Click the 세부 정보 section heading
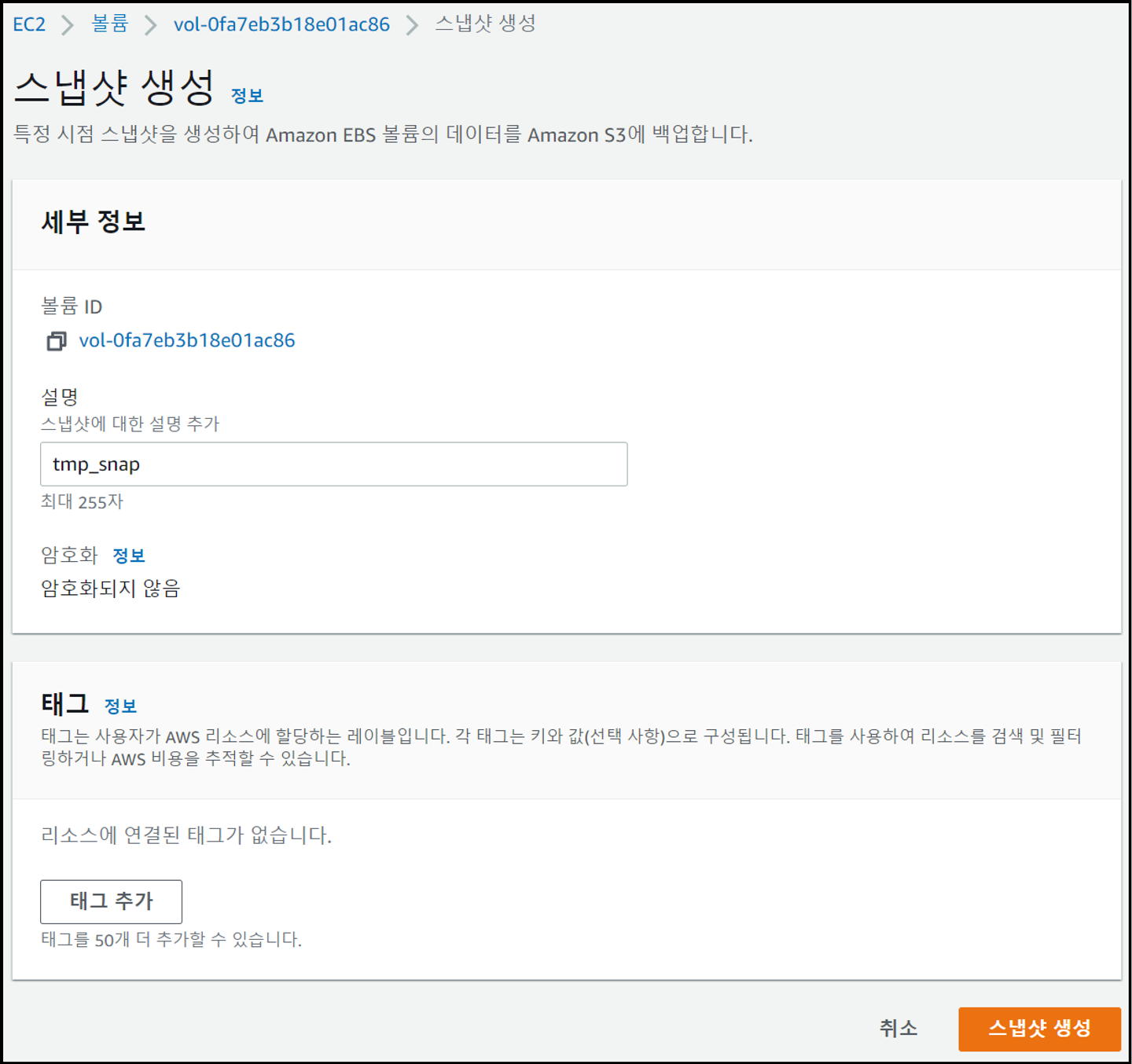Viewport: 1132px width, 1064px height. point(94,222)
